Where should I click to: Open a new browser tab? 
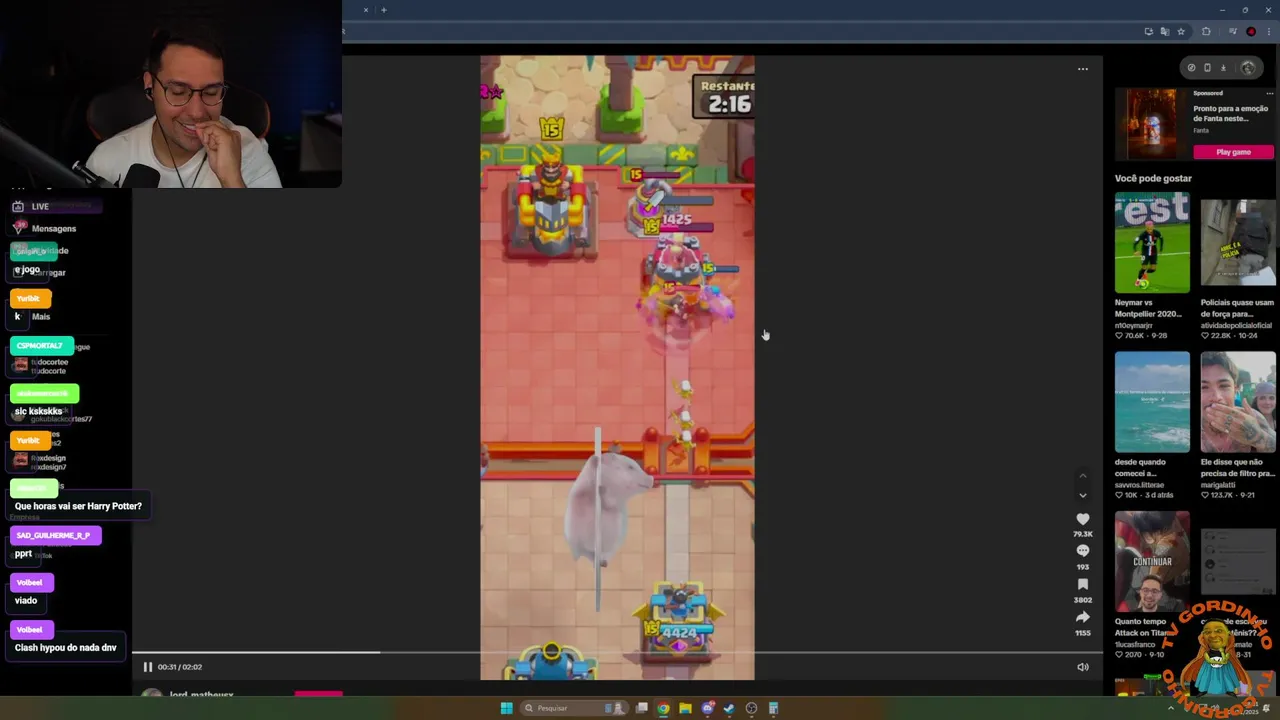(383, 10)
